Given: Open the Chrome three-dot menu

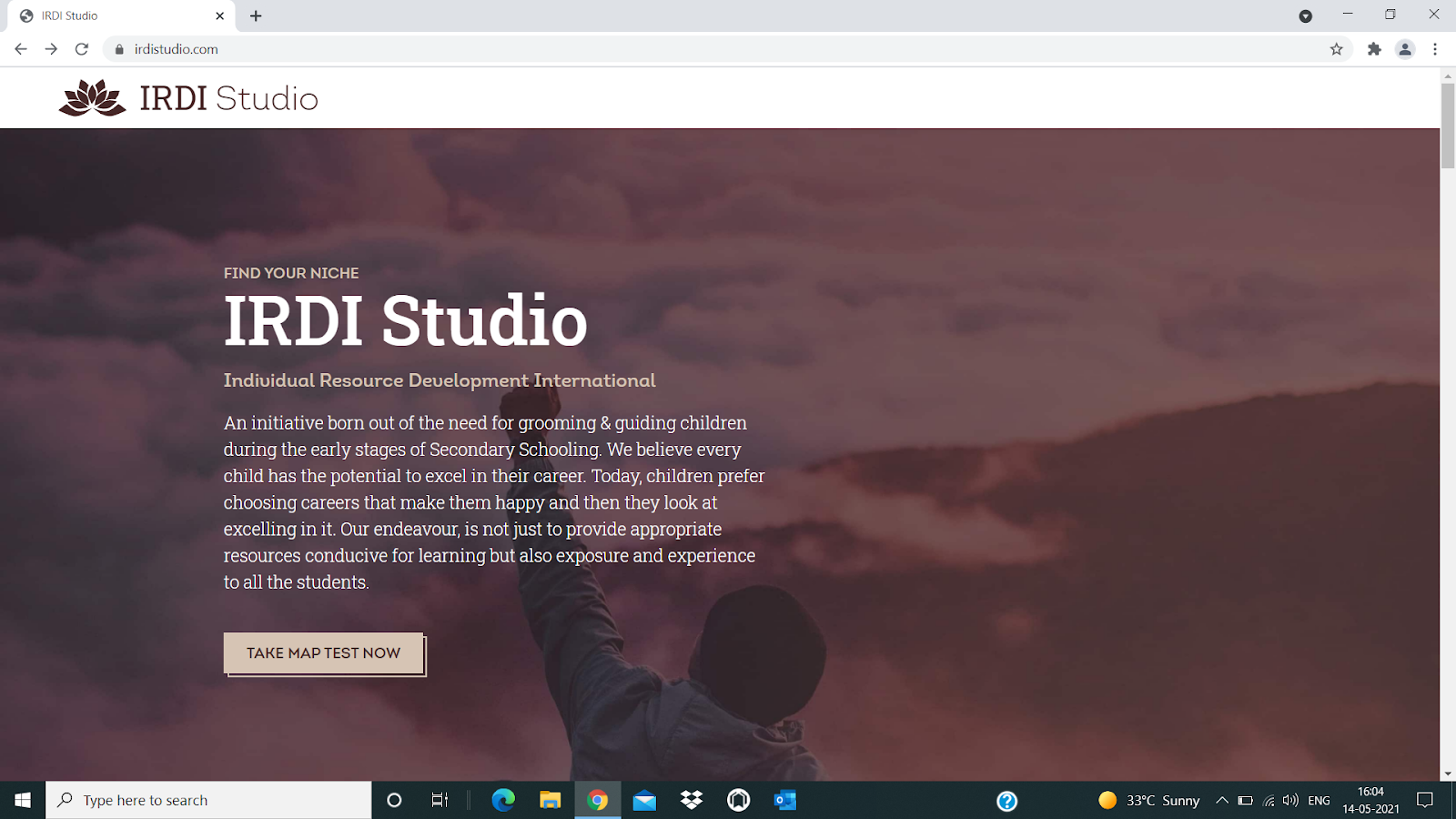Looking at the screenshot, I should pyautogui.click(x=1435, y=49).
